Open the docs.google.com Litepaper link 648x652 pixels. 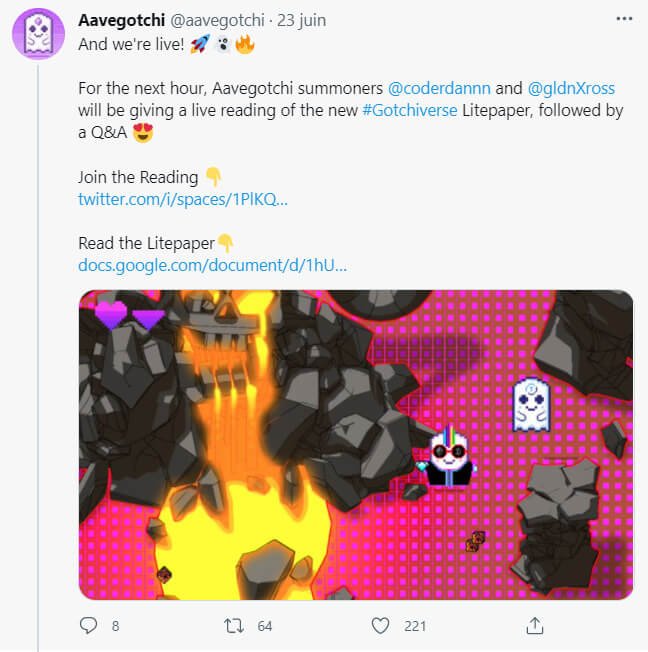[212, 265]
